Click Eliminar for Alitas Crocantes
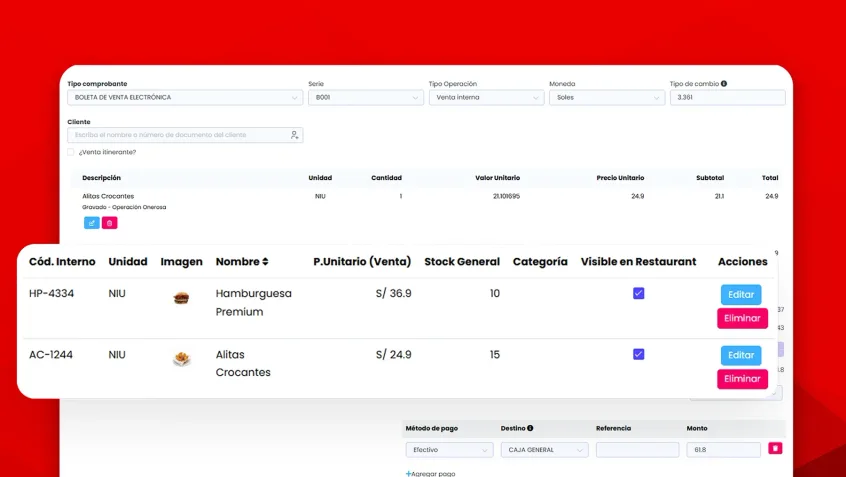Image resolution: width=846 pixels, height=477 pixels. 742,379
